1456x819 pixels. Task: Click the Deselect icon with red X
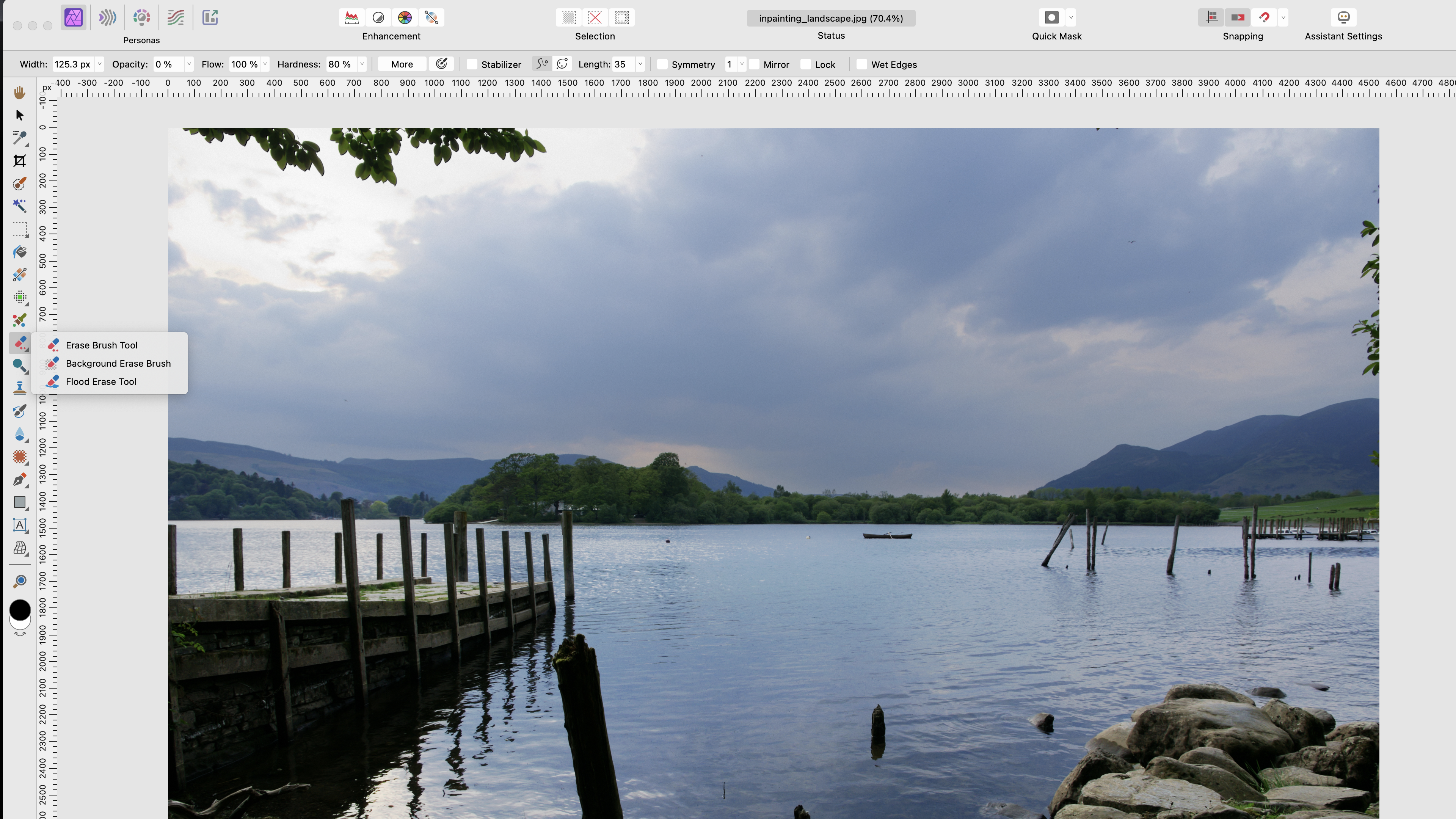[x=595, y=17]
